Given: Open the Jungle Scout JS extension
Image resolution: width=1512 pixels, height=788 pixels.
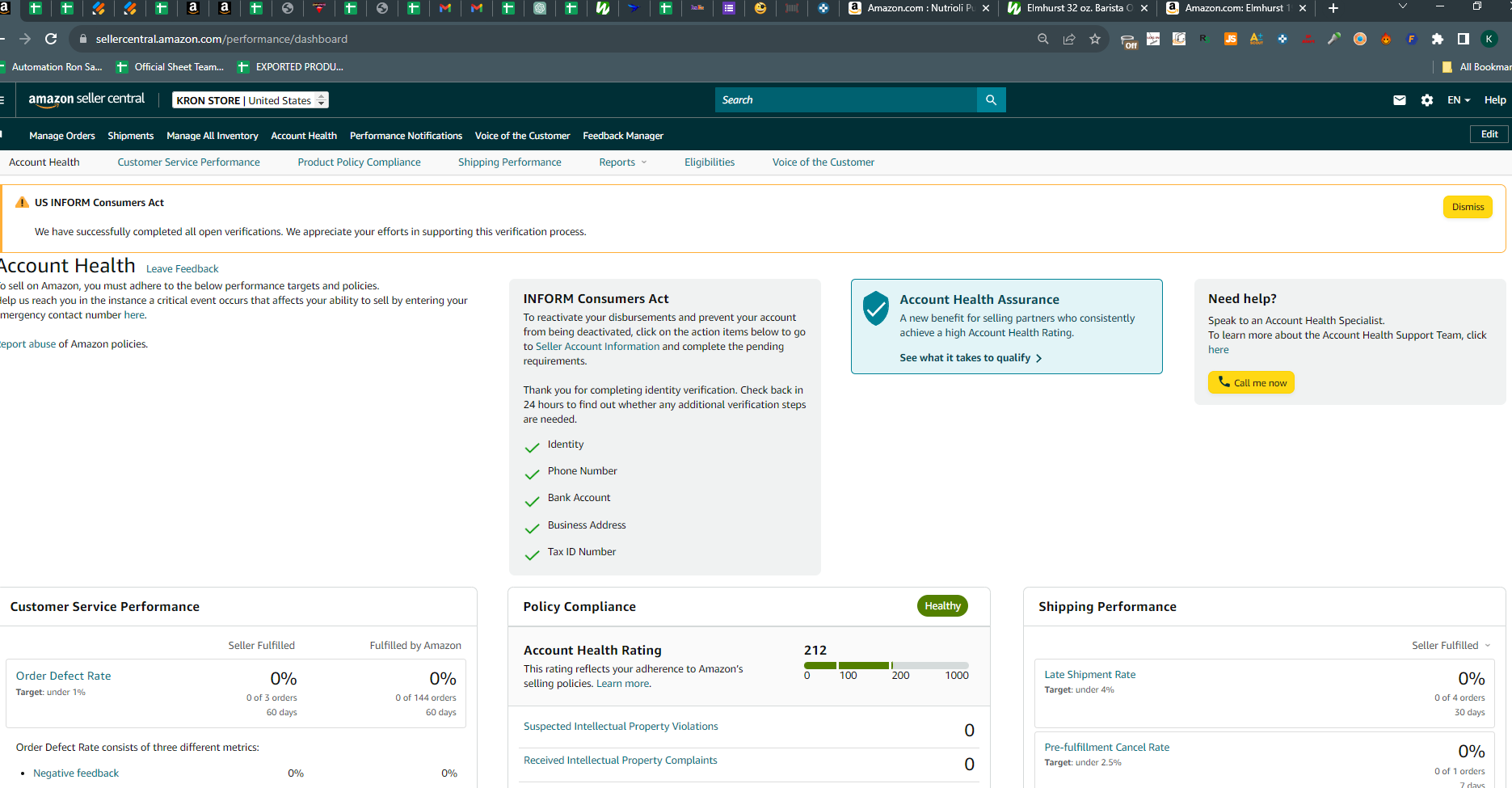Looking at the screenshot, I should pos(1231,39).
